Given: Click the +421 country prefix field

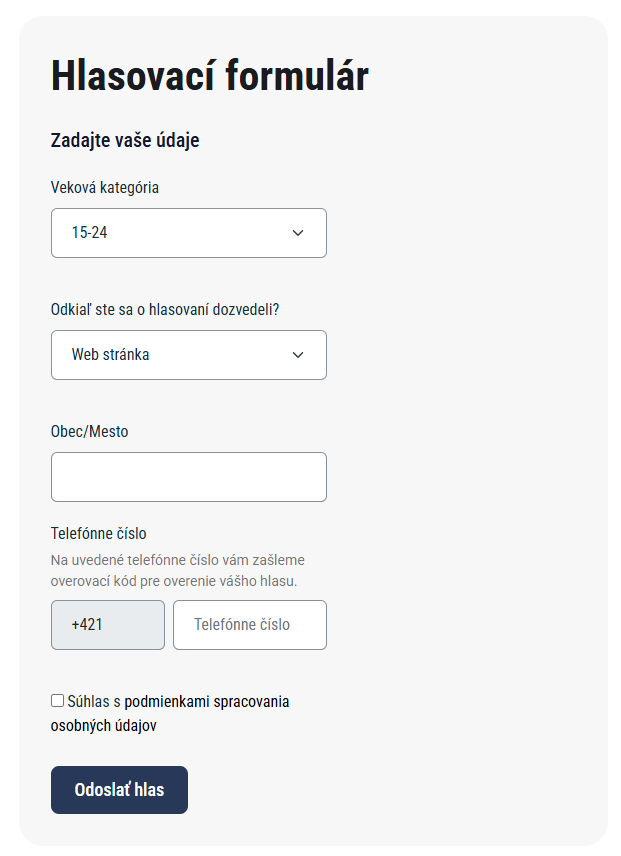Looking at the screenshot, I should (x=108, y=625).
